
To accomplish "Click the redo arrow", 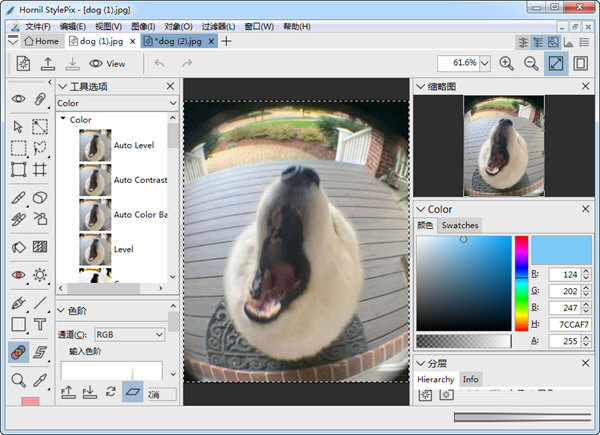I will 187,63.
